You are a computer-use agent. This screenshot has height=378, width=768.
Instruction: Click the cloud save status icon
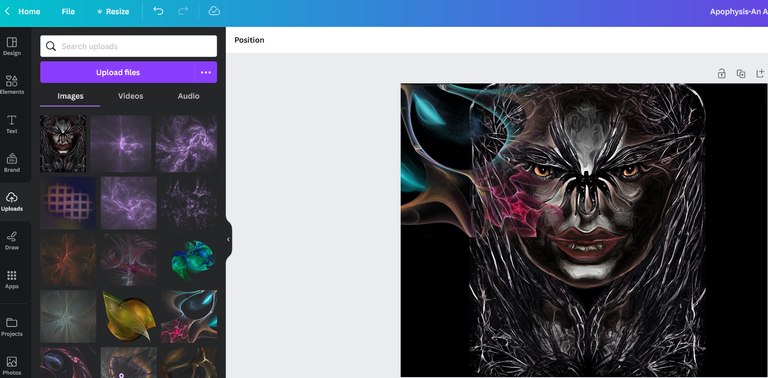(x=214, y=11)
